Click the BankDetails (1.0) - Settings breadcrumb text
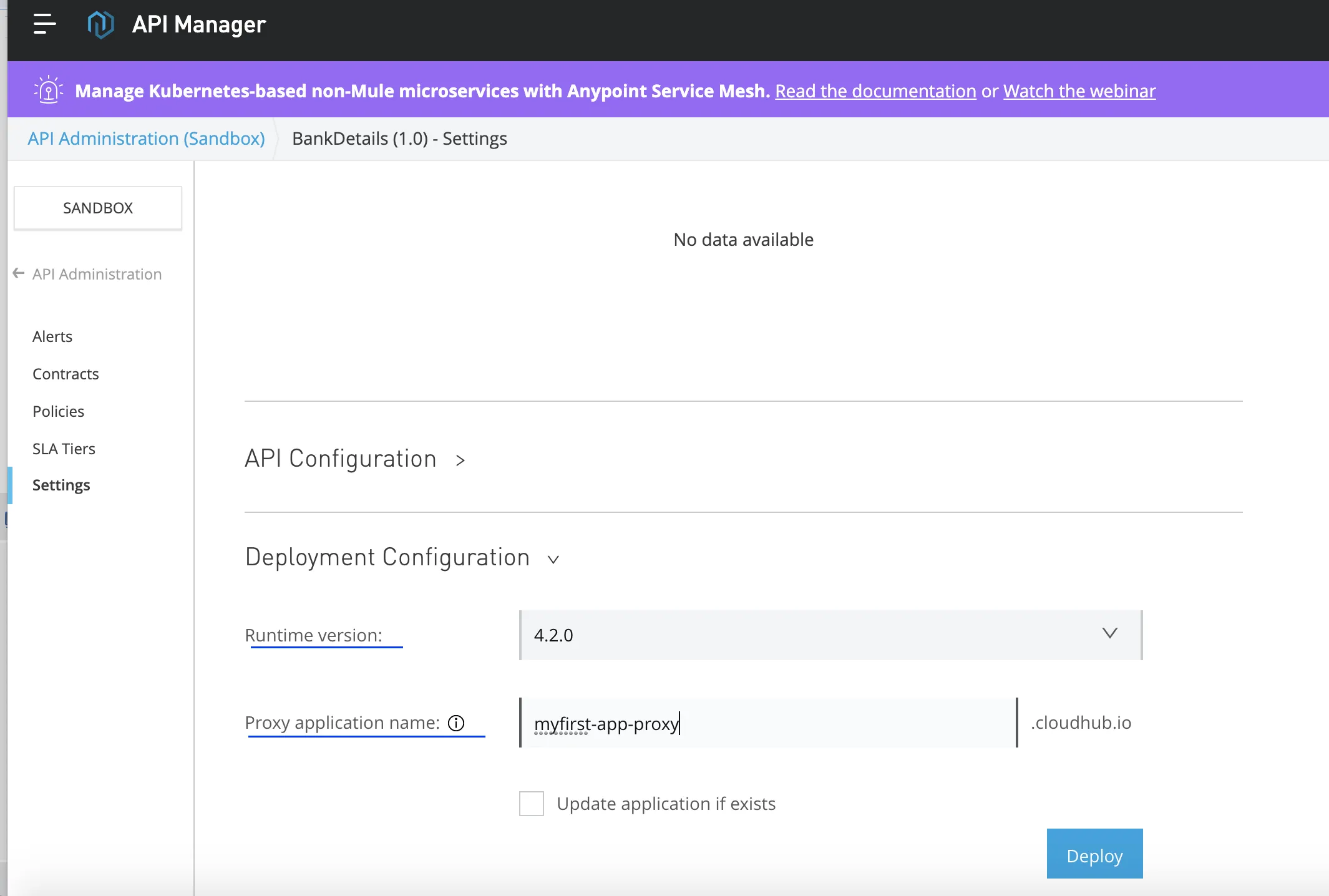Image resolution: width=1329 pixels, height=896 pixels. [399, 139]
